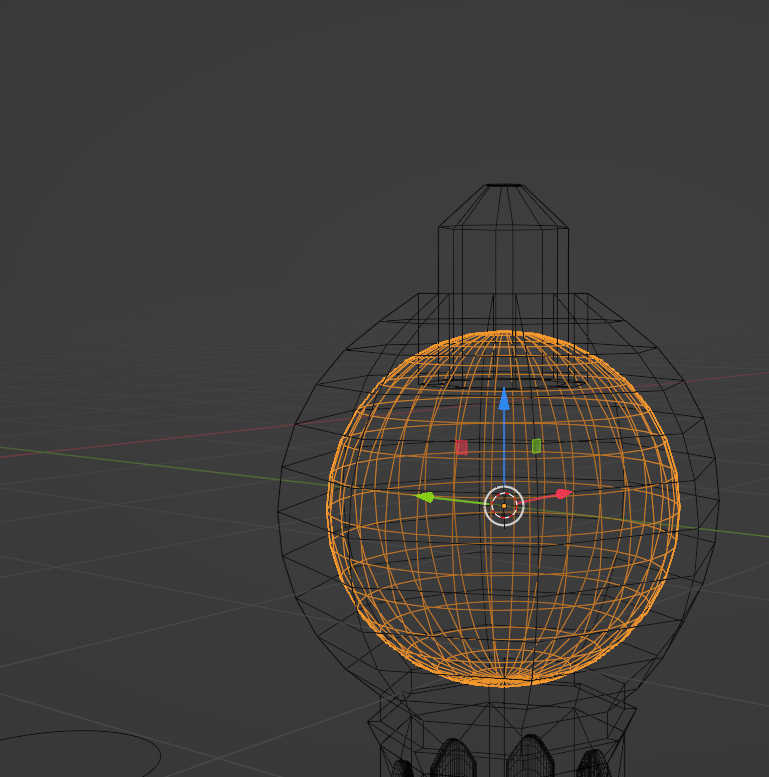
Task: Click the red X-axis grid line at left
Action: pyautogui.click(x=150, y=437)
